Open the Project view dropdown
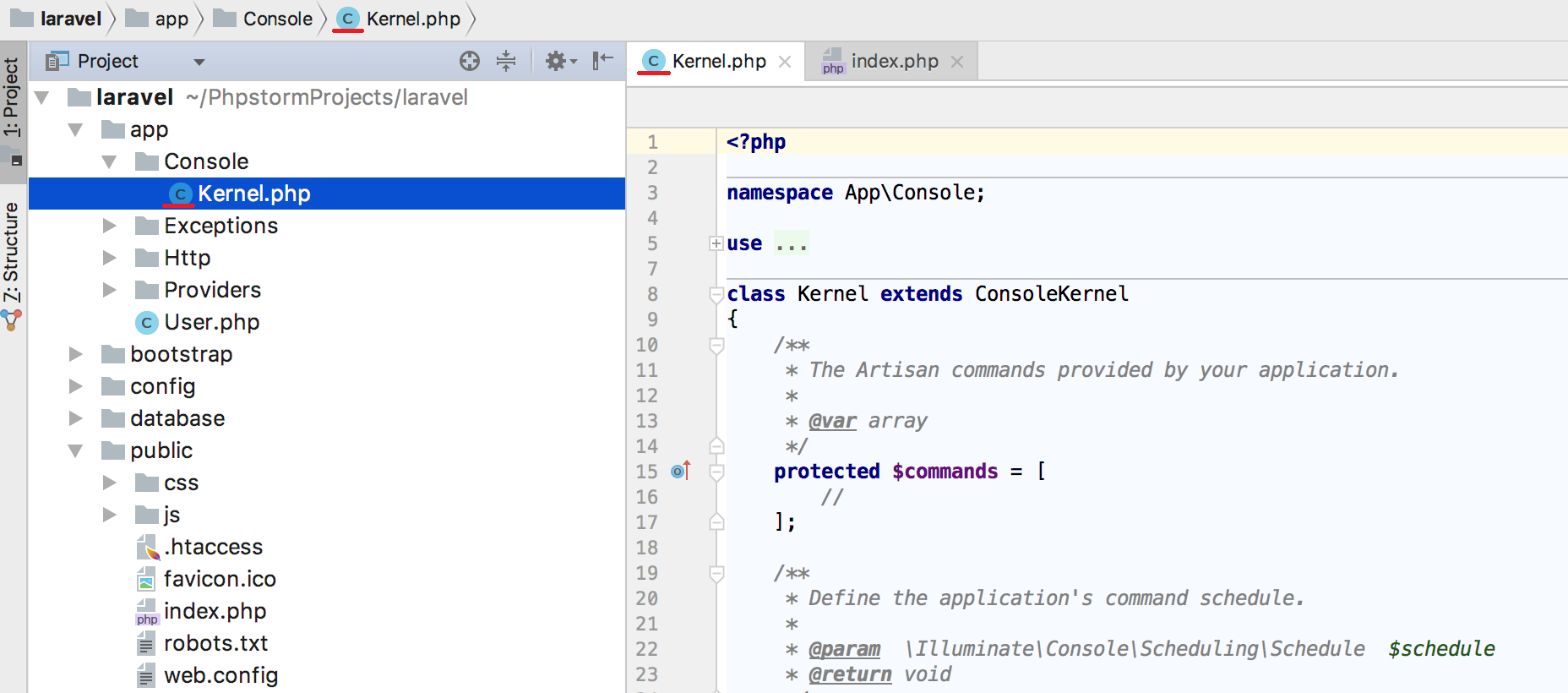Screen dimensions: 1568x693 tap(199, 62)
